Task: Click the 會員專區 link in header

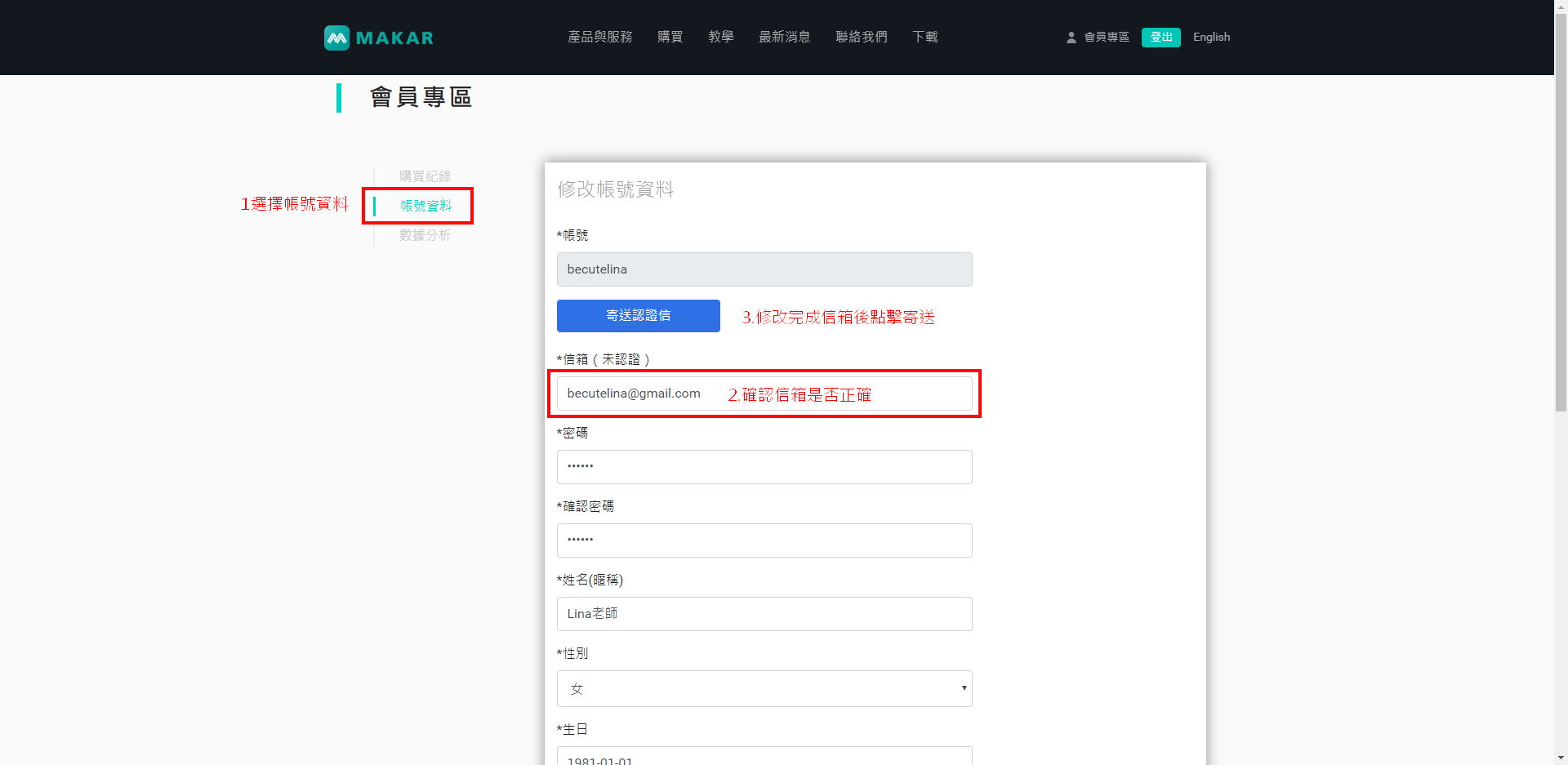Action: click(x=1106, y=37)
